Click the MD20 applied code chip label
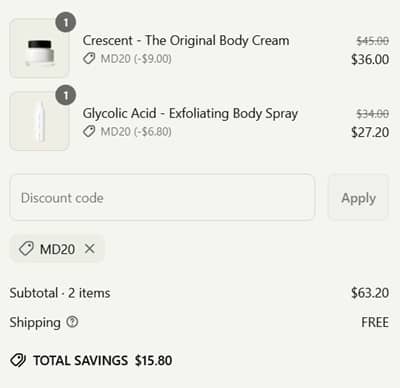The width and height of the screenshot is (400, 388). point(57,249)
